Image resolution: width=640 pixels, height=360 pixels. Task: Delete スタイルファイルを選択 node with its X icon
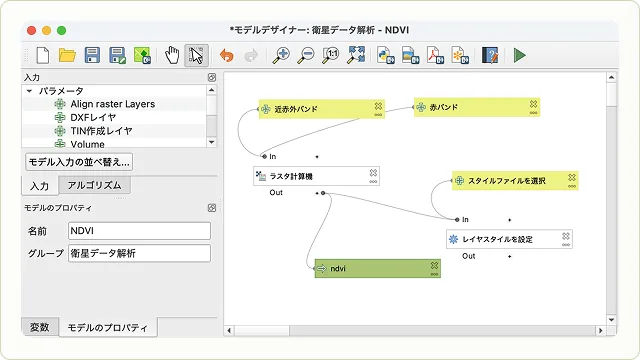571,177
